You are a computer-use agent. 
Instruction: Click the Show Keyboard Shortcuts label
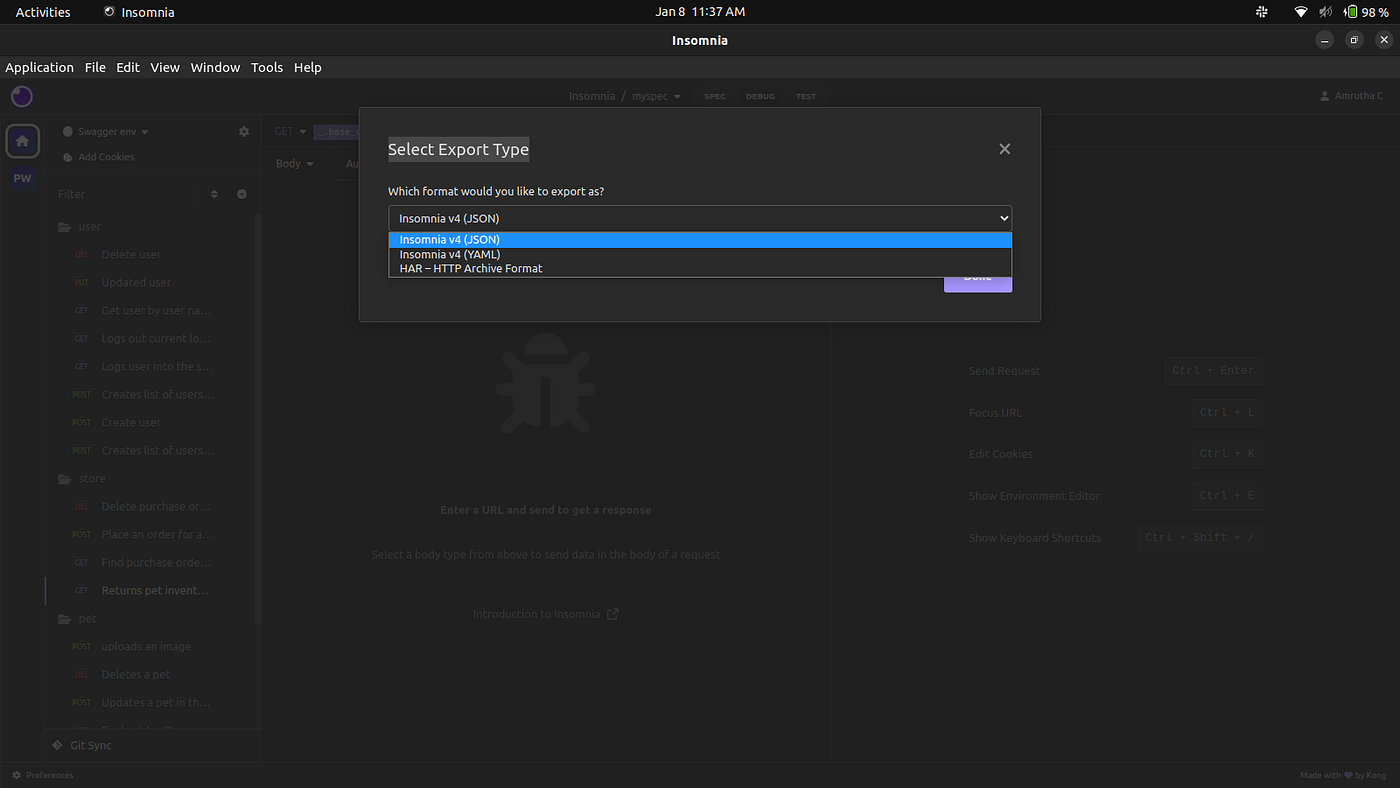(x=1035, y=538)
